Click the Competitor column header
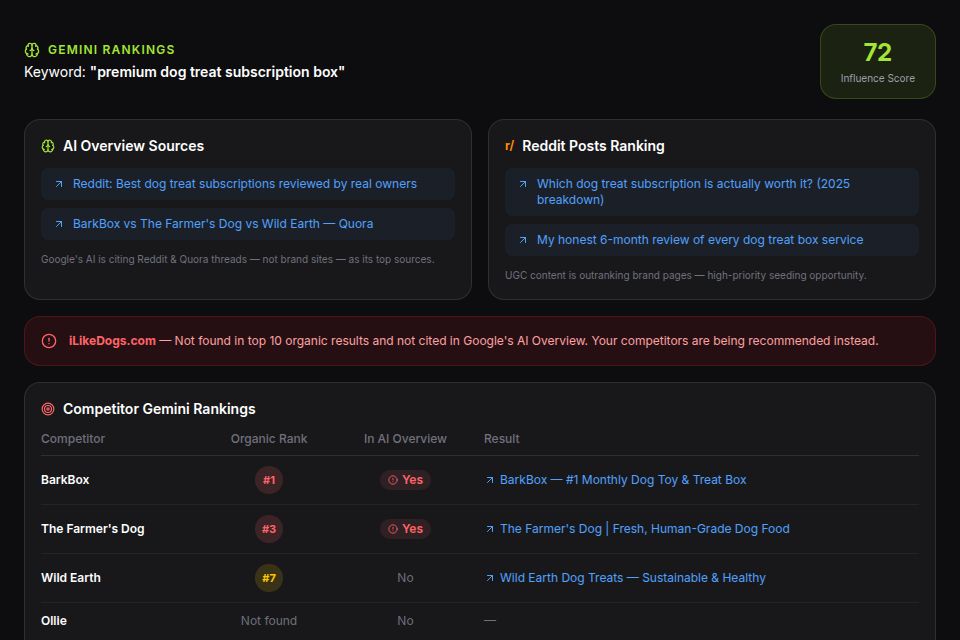 click(x=73, y=439)
